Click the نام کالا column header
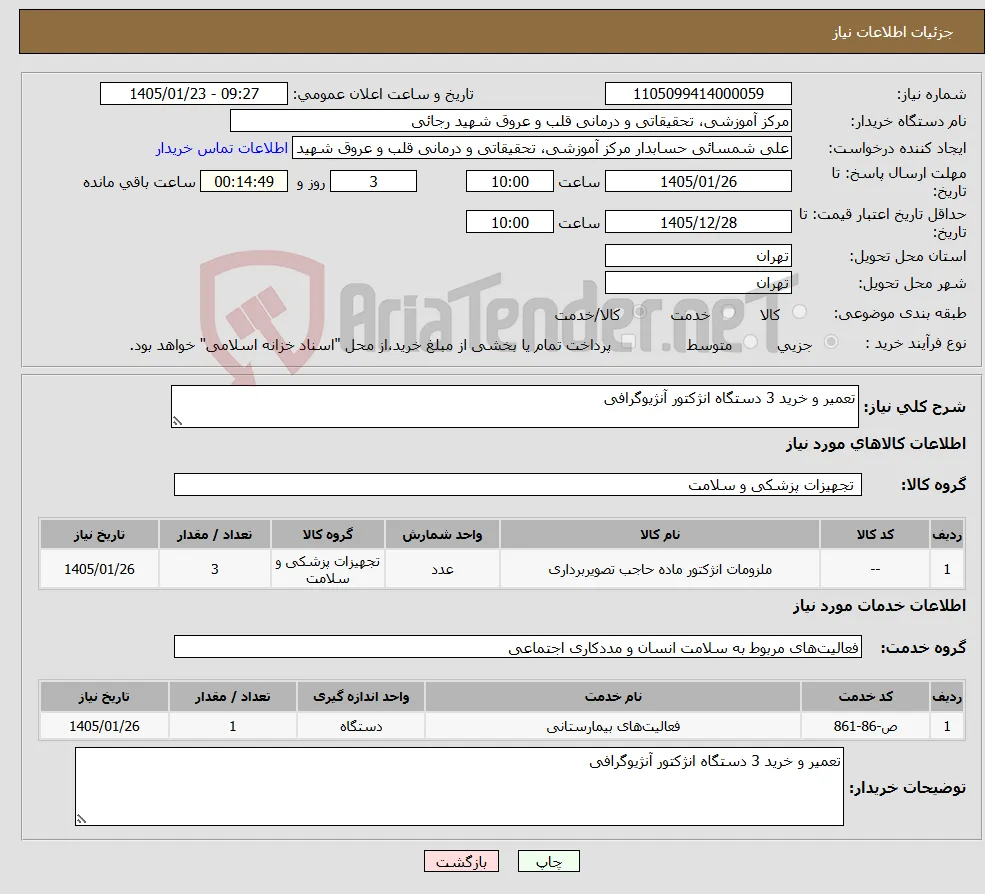 tap(660, 535)
